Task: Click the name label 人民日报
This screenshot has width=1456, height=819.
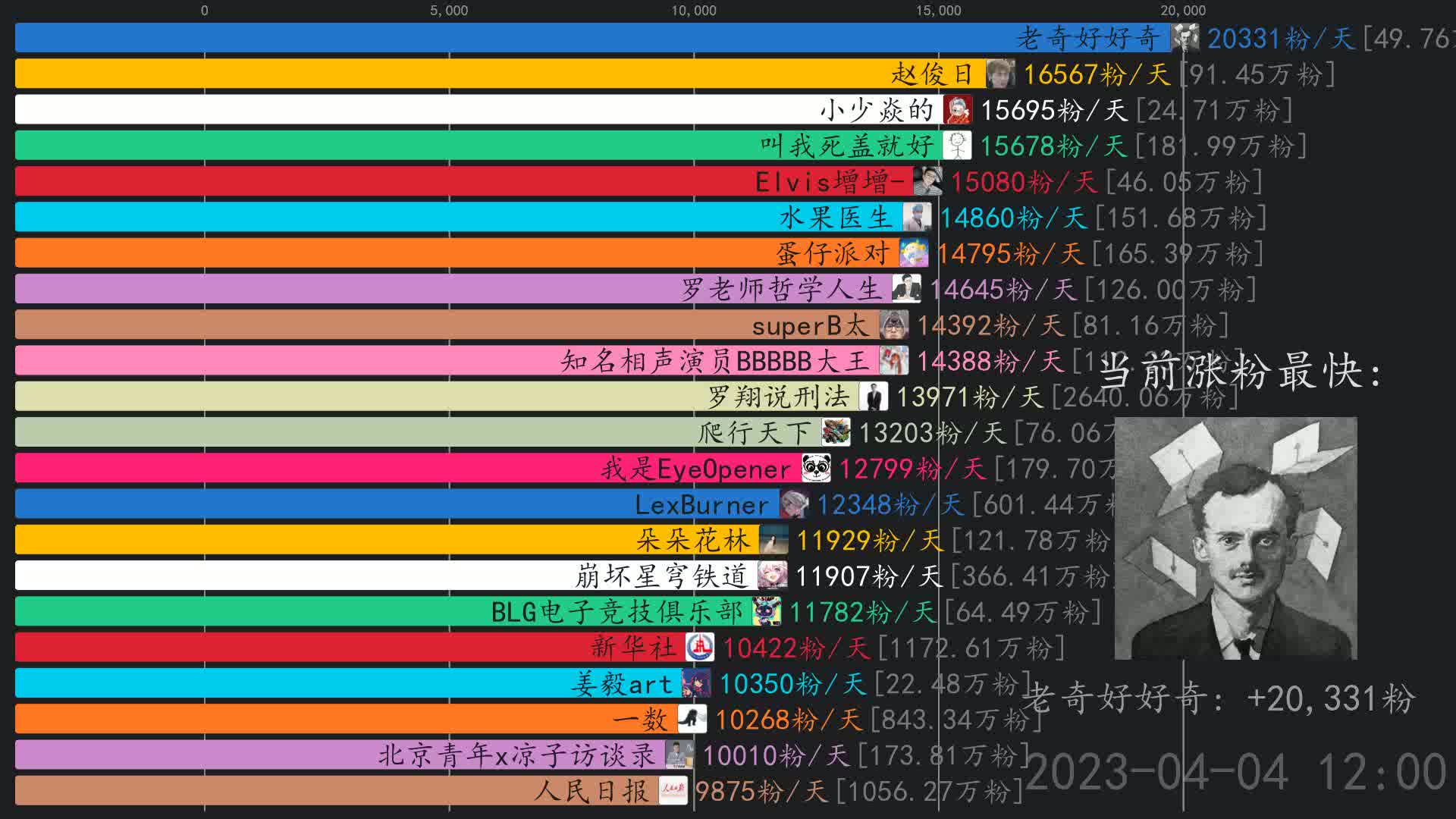Action: point(591,792)
